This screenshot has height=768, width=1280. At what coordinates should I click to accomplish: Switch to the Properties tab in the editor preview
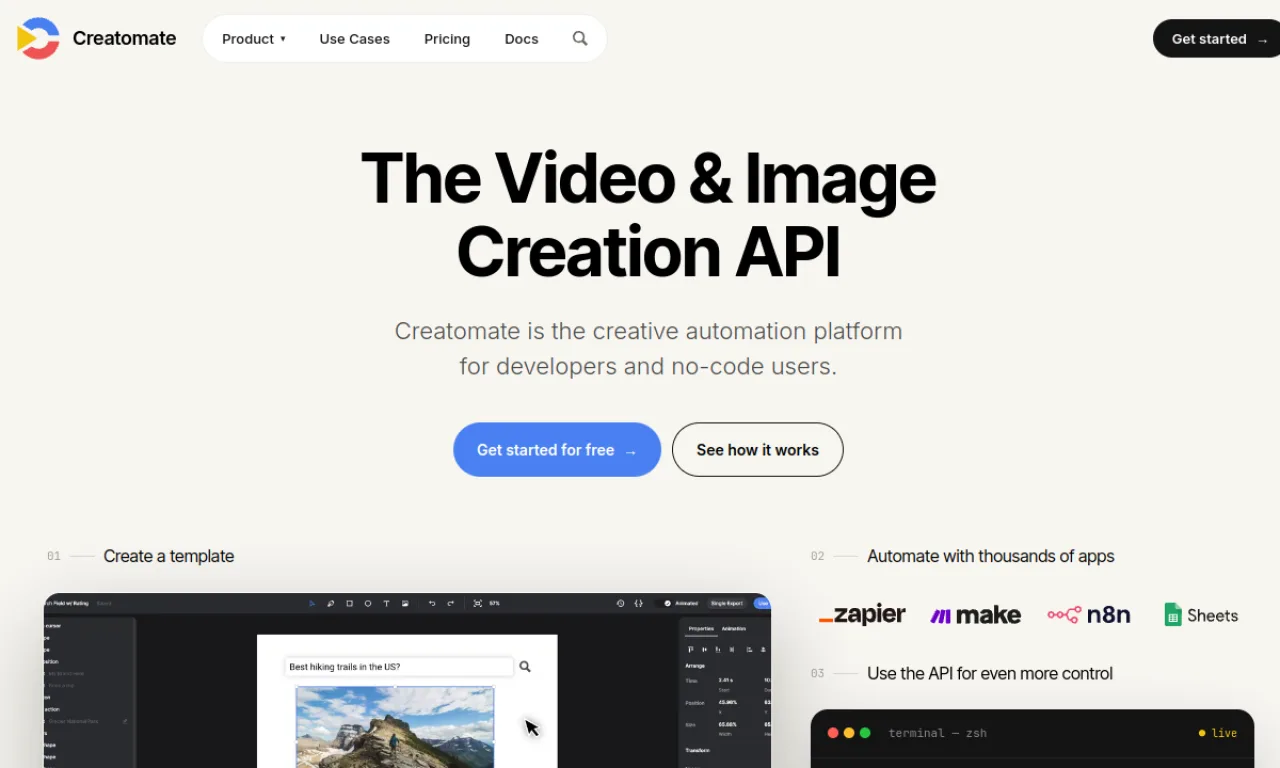tap(701, 629)
